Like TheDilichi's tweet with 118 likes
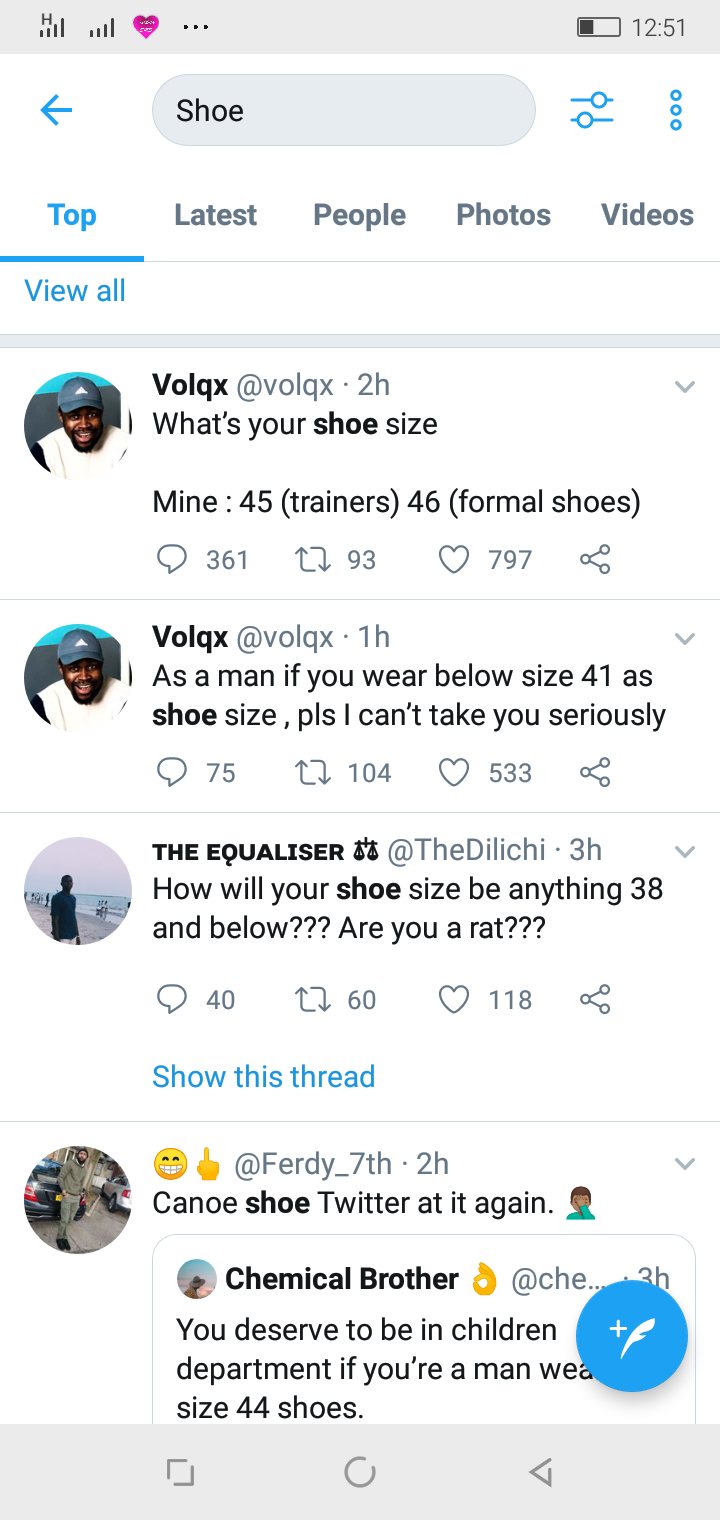Screen dimensions: 720x1520 [x=454, y=999]
